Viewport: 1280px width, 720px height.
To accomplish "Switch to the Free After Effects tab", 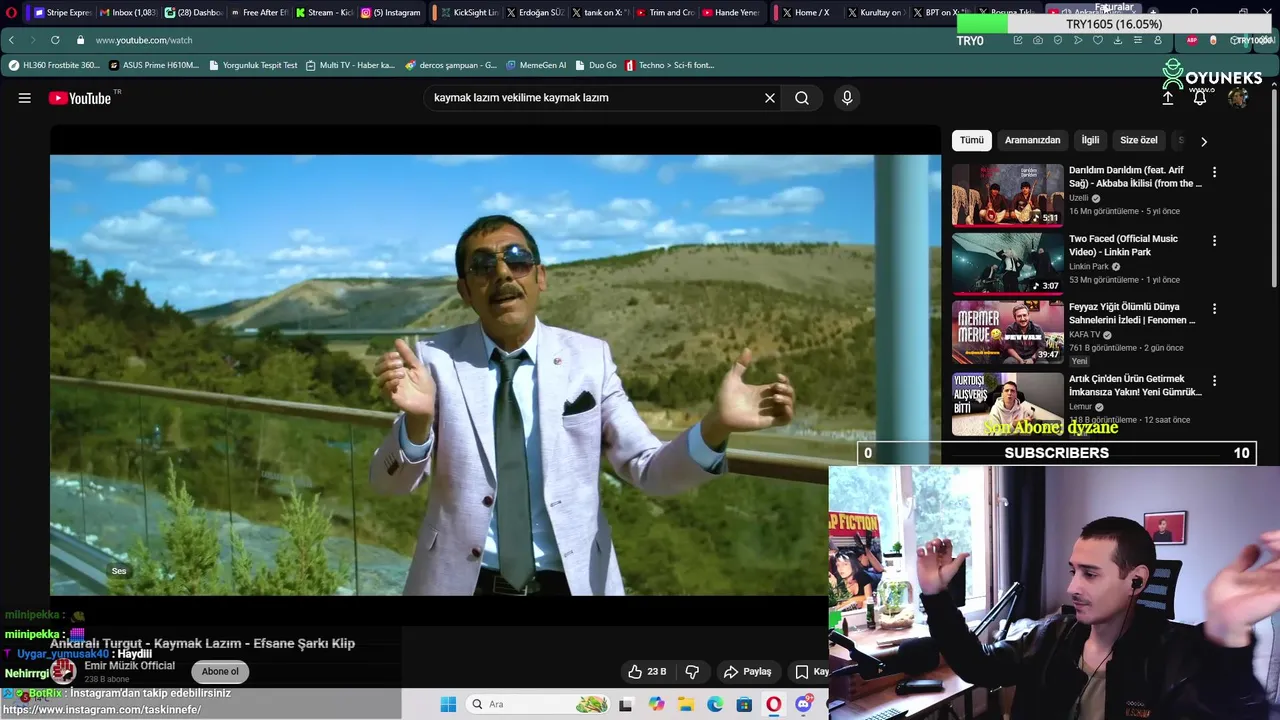I will click(259, 13).
